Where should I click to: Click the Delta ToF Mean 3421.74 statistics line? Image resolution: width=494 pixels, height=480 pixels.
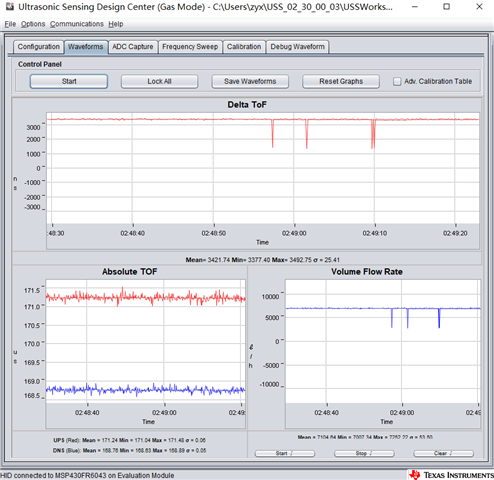(263, 260)
